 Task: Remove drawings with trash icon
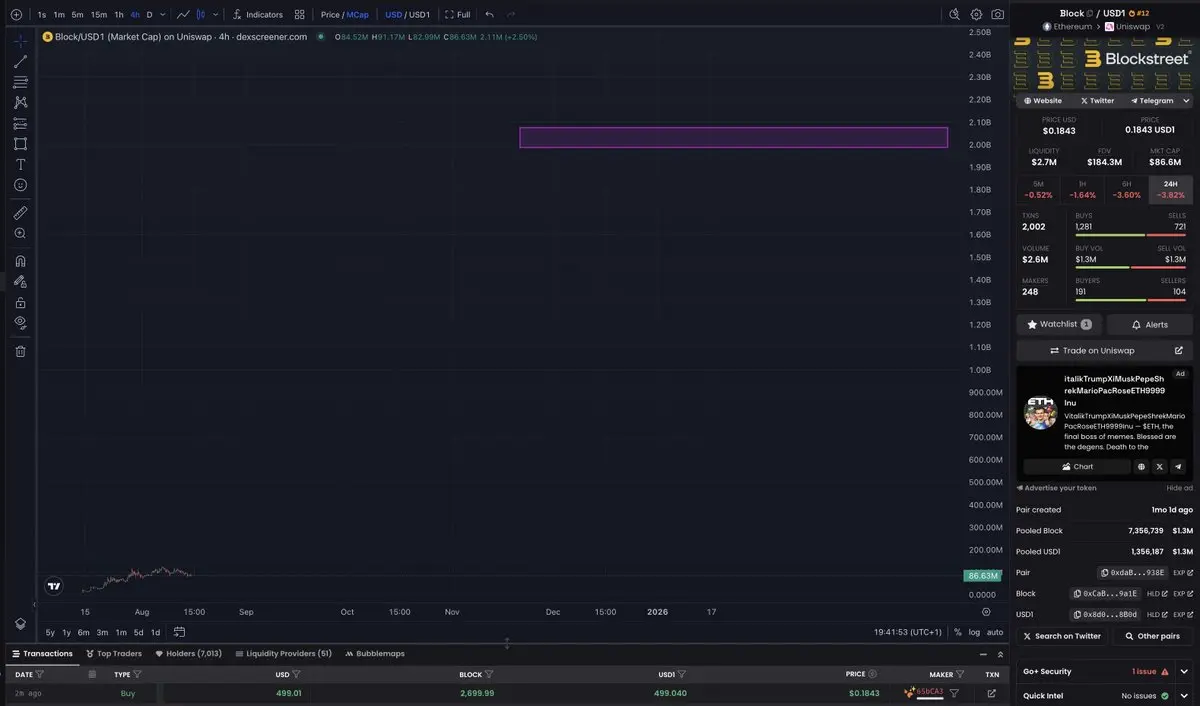coord(20,351)
